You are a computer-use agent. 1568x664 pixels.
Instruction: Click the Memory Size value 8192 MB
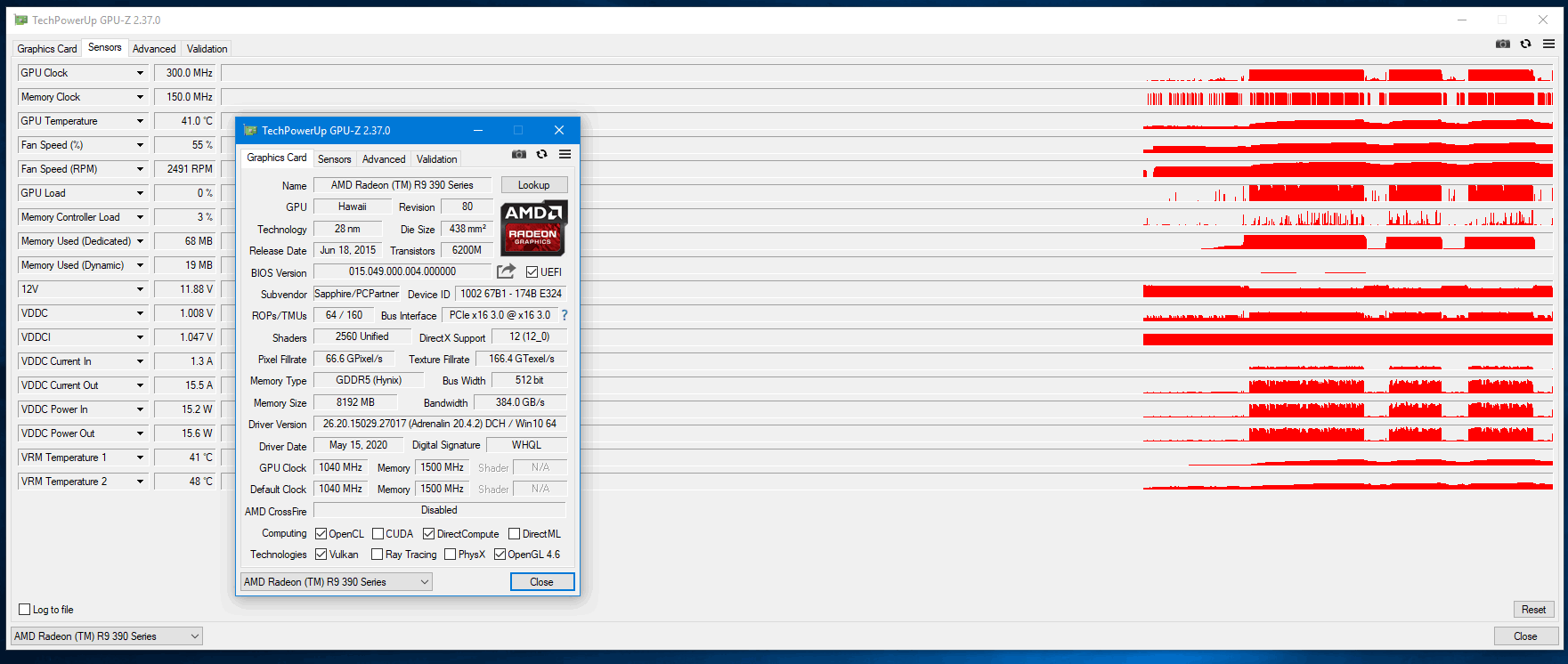pyautogui.click(x=355, y=402)
